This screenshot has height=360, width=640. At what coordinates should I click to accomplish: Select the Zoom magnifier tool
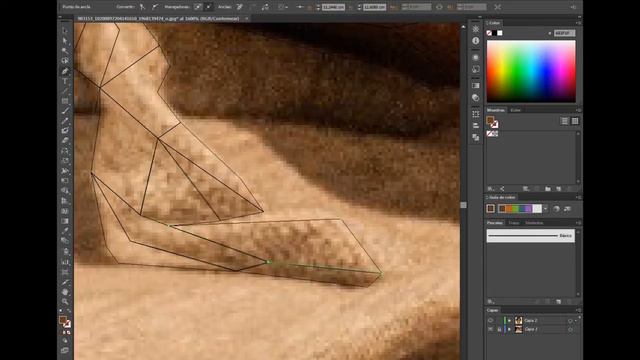click(x=65, y=302)
